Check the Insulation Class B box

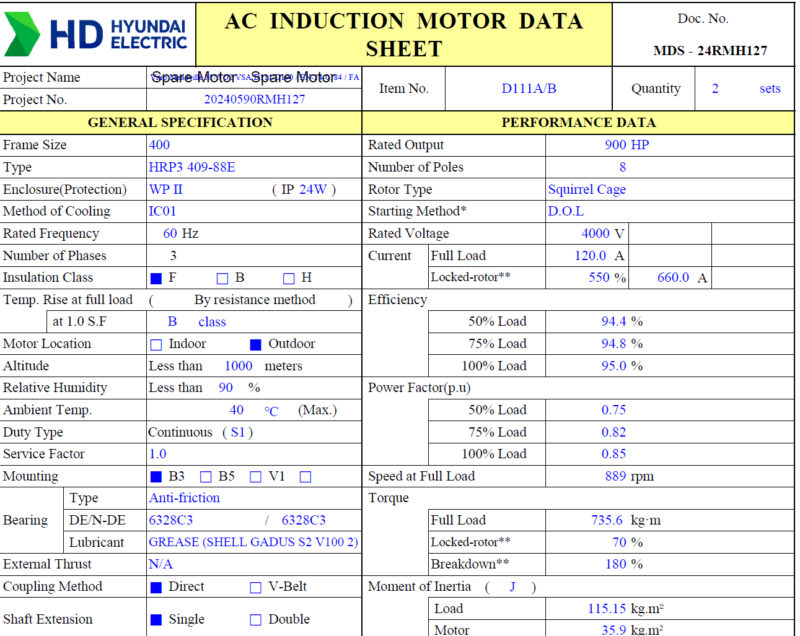click(223, 278)
